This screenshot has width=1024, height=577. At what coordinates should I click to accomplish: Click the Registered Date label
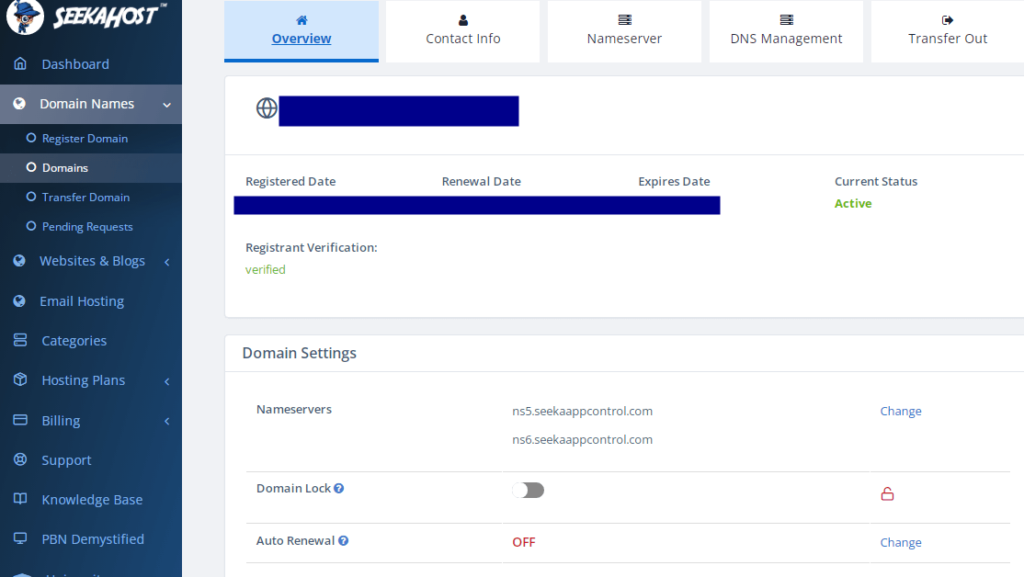click(x=291, y=181)
